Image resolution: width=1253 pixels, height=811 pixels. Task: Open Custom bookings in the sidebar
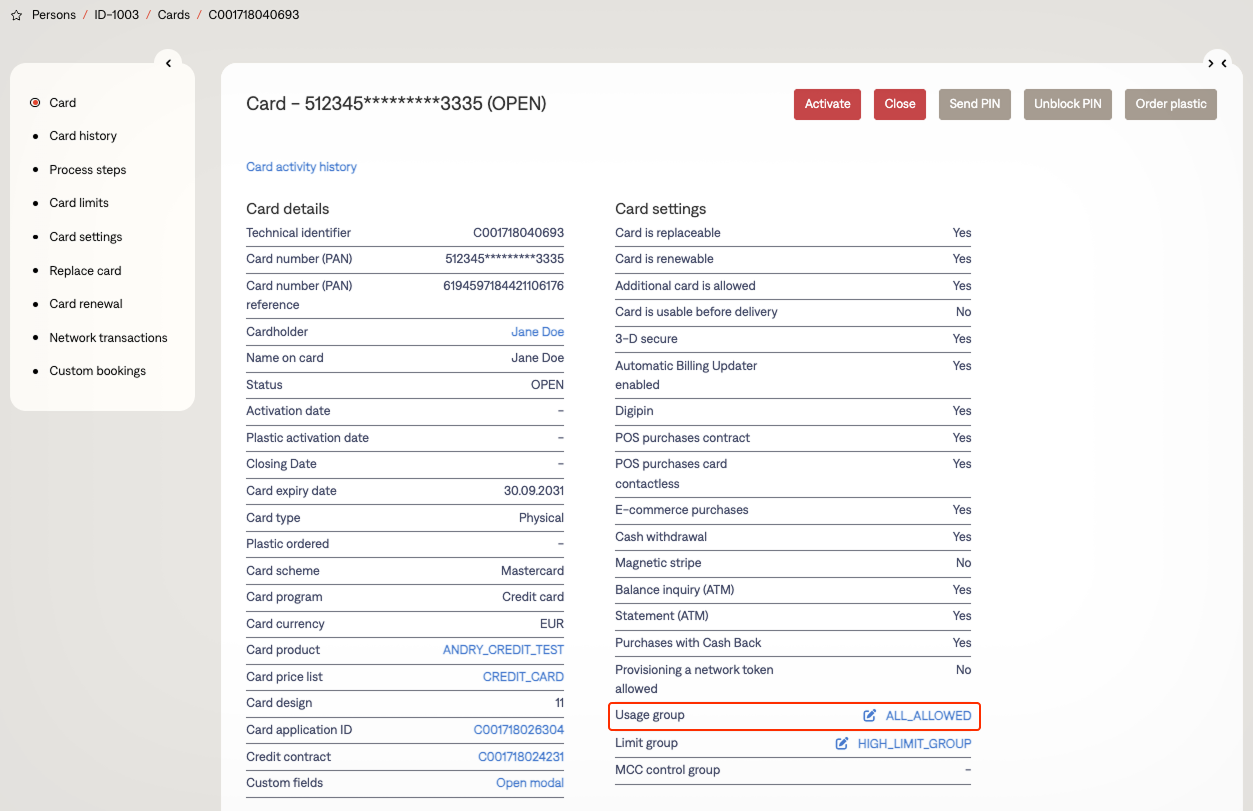tap(97, 371)
